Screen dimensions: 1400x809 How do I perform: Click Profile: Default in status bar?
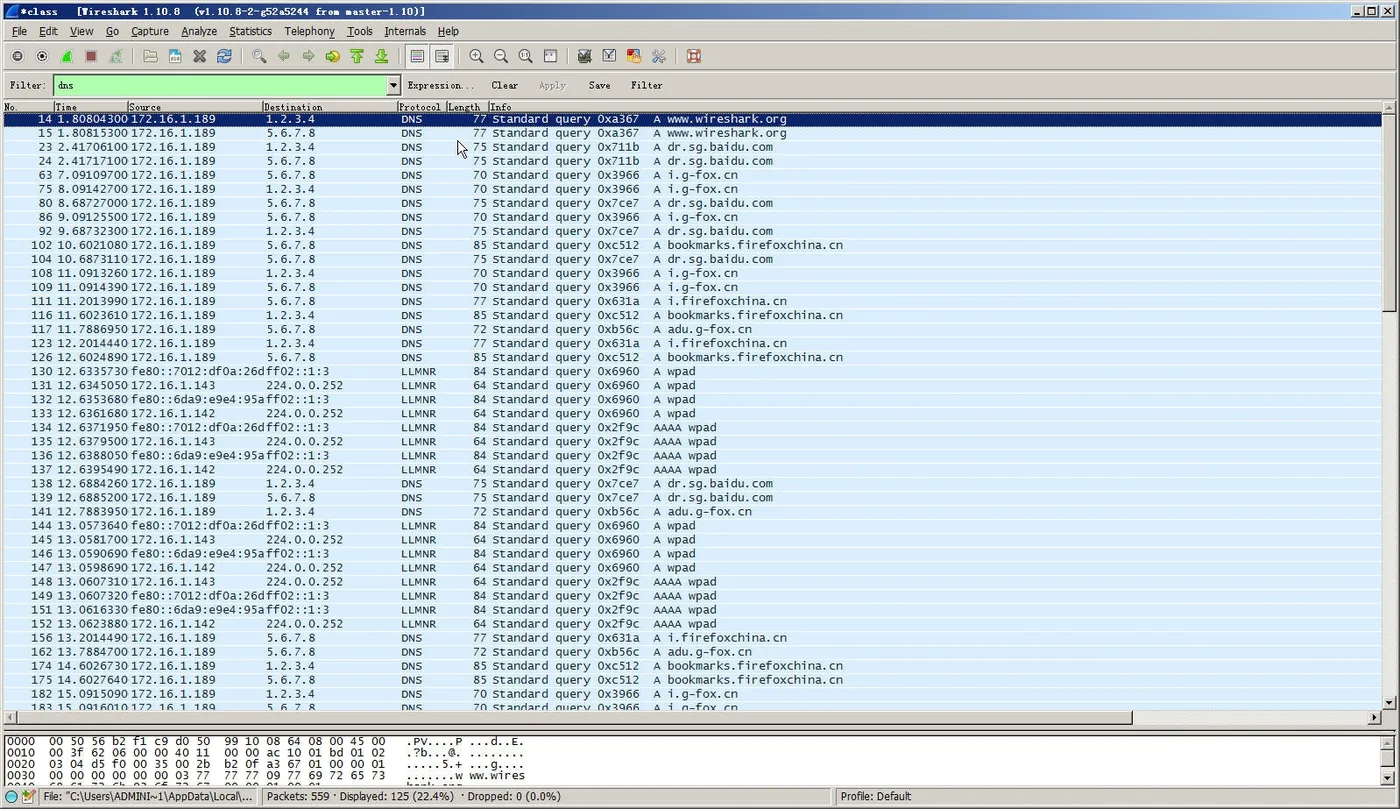(x=875, y=797)
